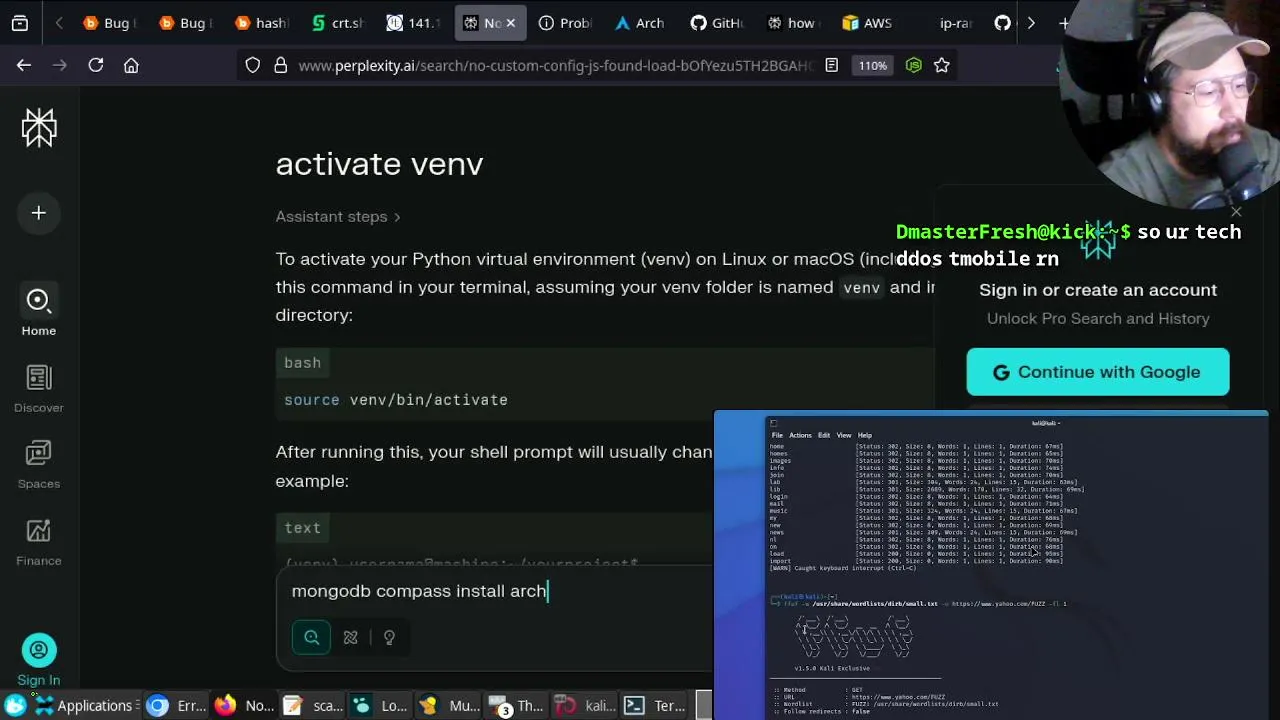This screenshot has width=1280, height=720.
Task: Go to the browser home page
Action: [x=131, y=65]
